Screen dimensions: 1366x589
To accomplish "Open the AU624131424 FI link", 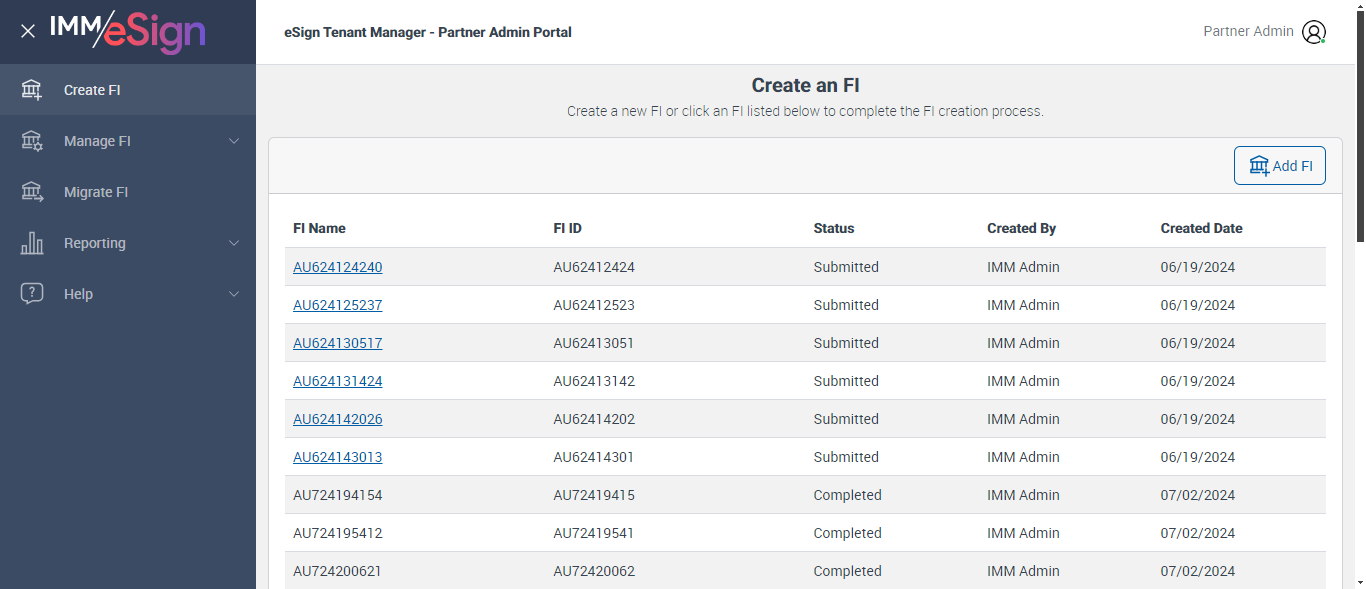I will coord(337,381).
